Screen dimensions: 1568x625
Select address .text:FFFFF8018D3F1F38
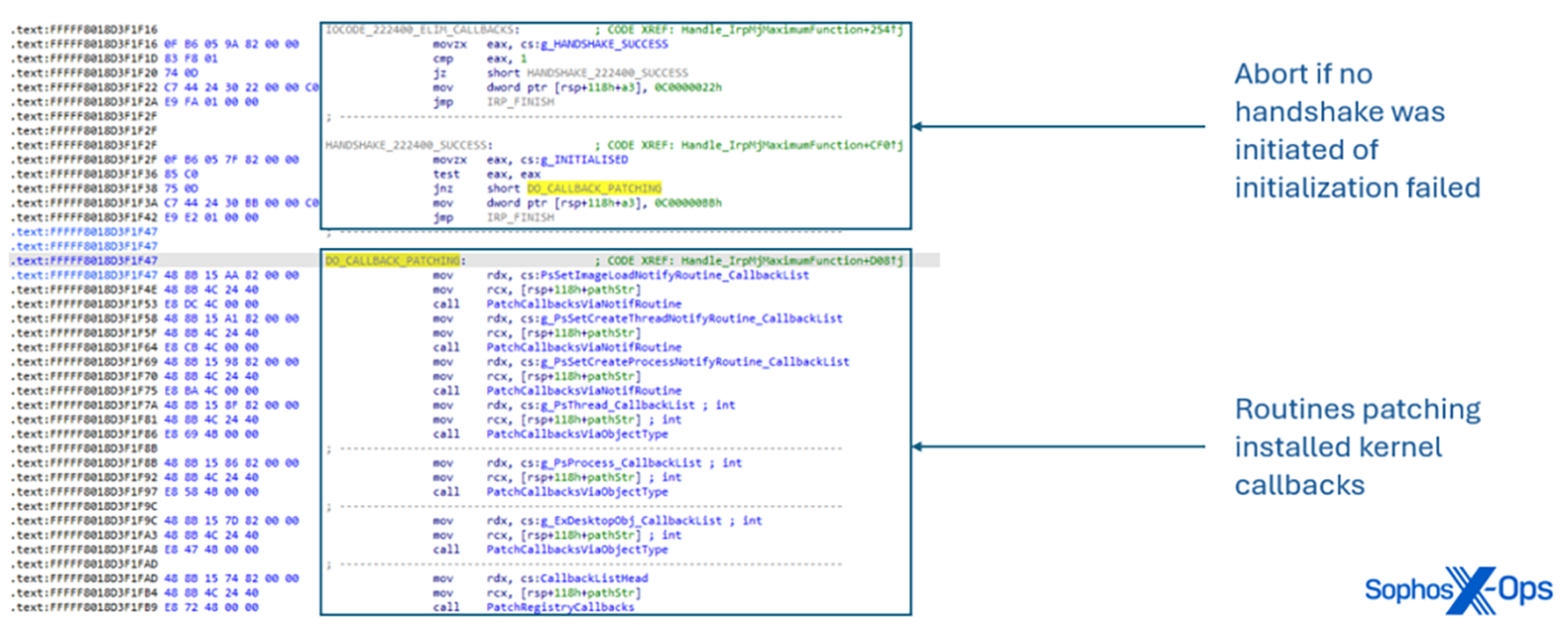tap(84, 187)
